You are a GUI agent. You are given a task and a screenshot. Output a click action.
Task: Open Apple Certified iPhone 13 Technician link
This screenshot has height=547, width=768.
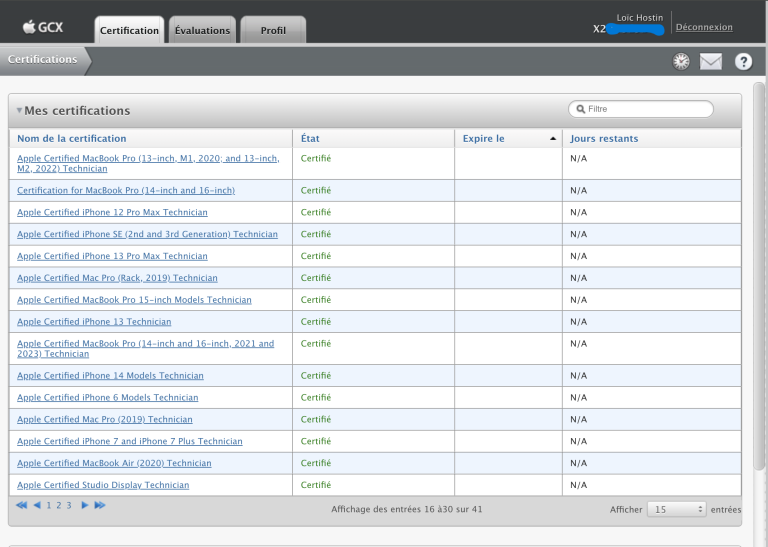[x=94, y=322]
